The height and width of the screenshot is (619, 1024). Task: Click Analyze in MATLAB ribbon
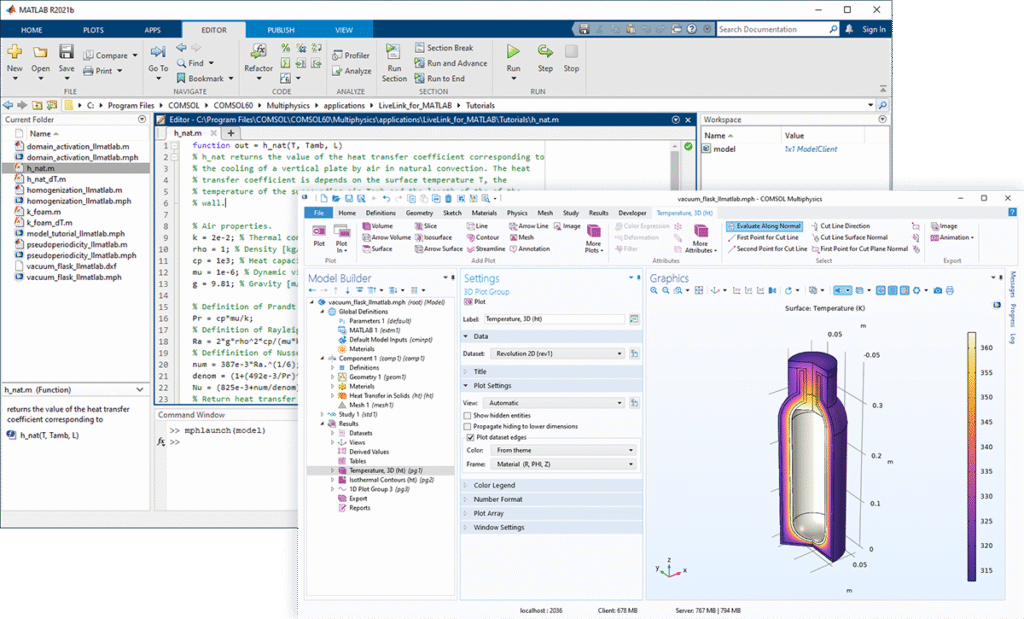coord(351,71)
